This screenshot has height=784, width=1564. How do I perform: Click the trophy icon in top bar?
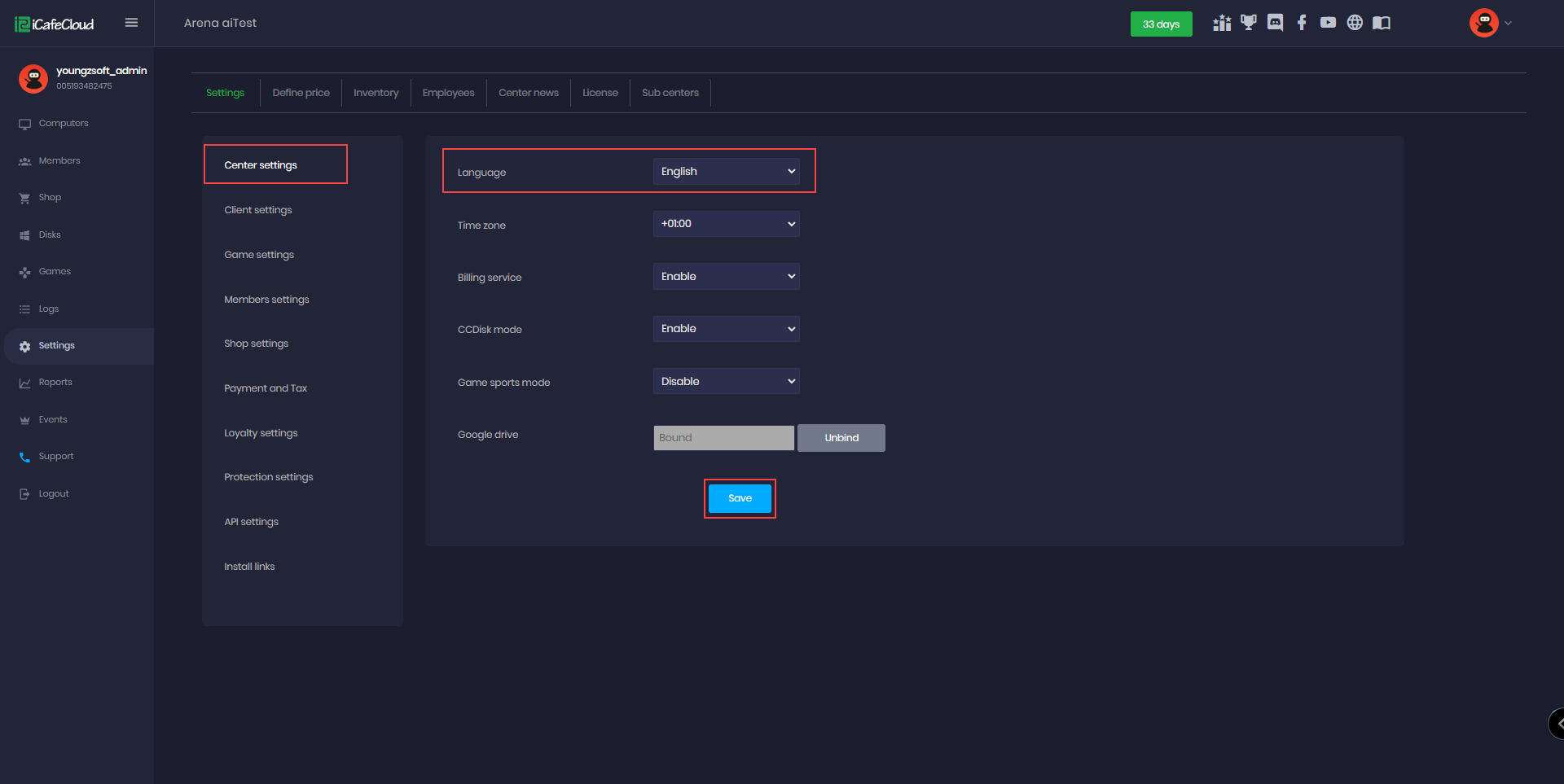click(x=1248, y=23)
